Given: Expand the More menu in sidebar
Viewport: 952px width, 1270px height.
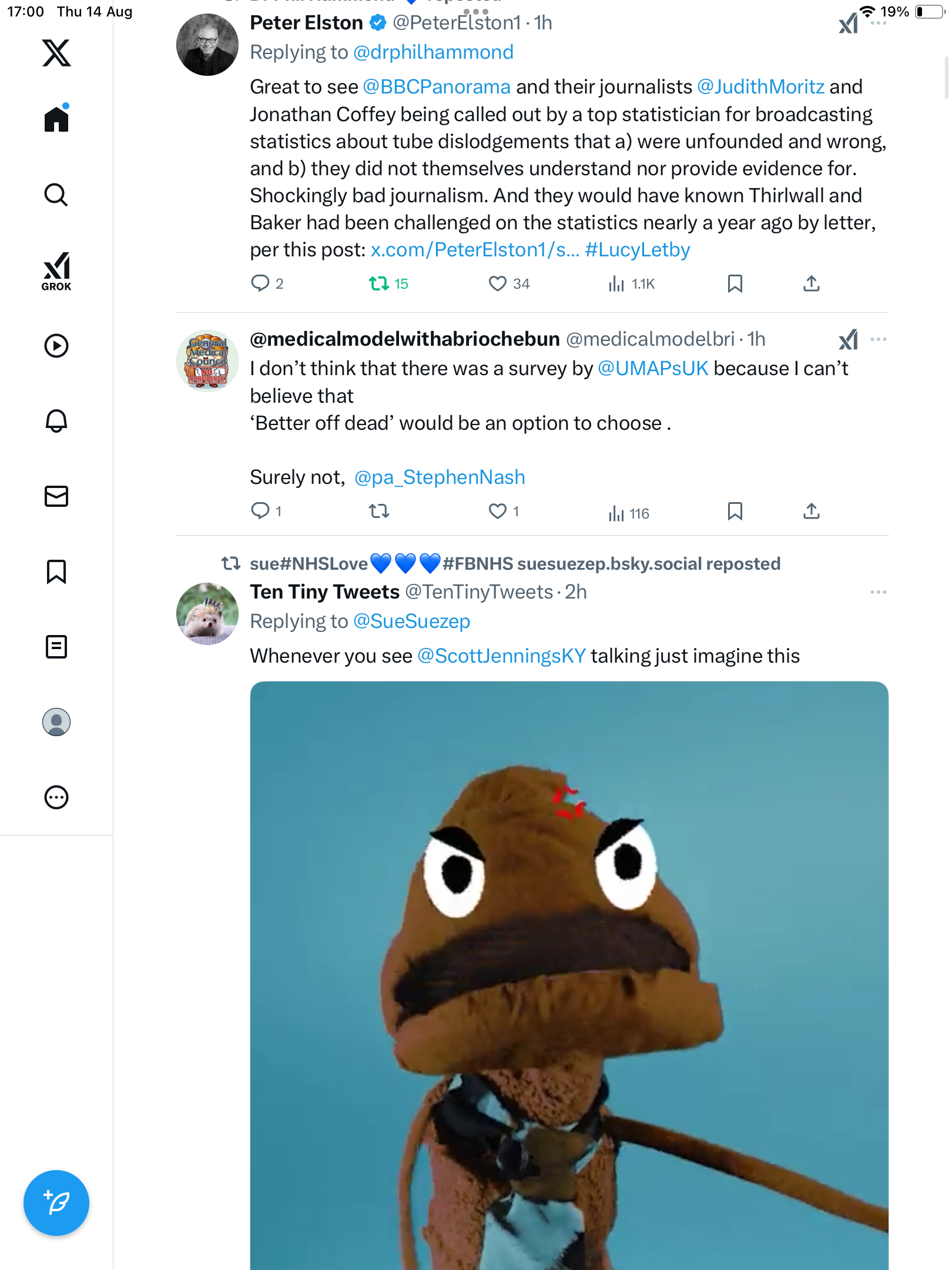Looking at the screenshot, I should (56, 797).
